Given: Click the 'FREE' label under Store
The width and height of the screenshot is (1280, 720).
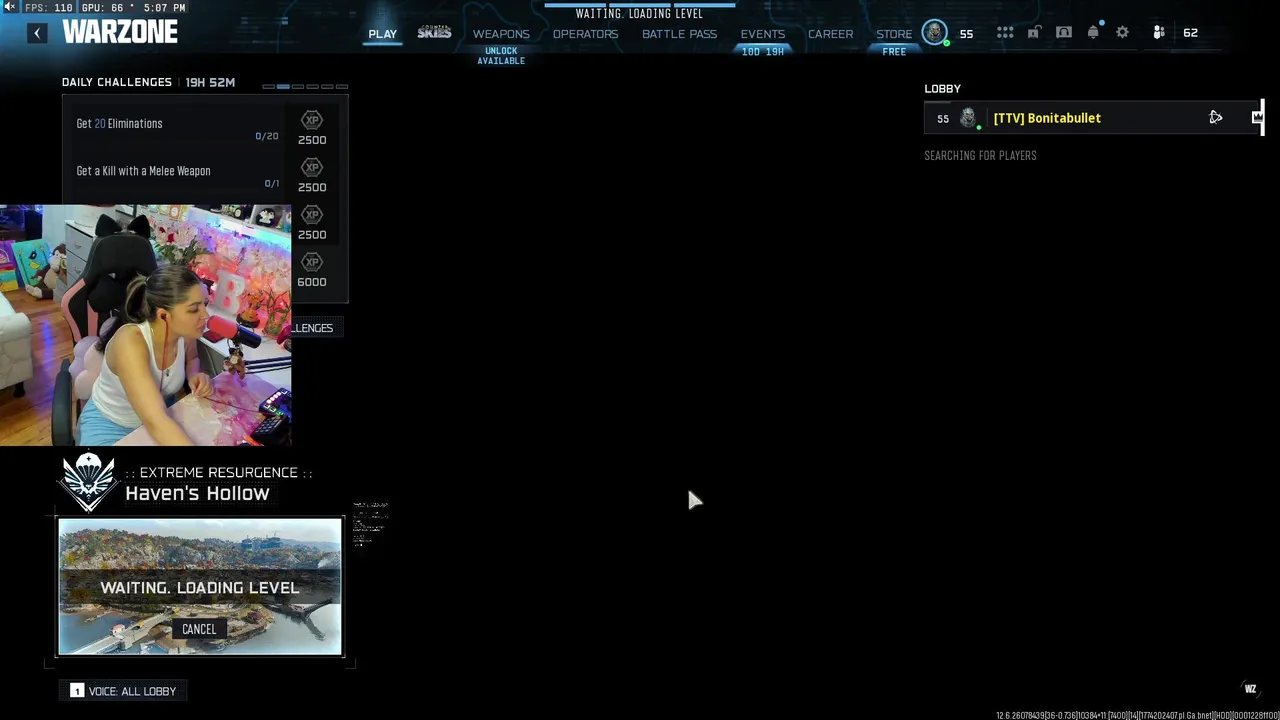Looking at the screenshot, I should click(x=894, y=52).
